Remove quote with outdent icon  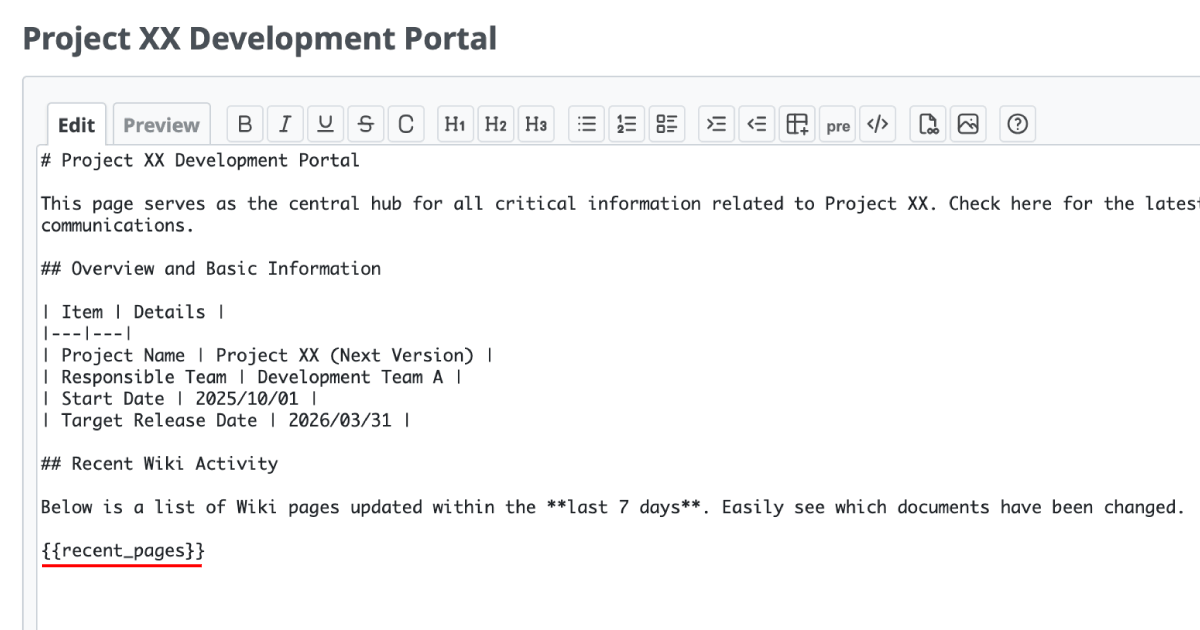coord(757,124)
